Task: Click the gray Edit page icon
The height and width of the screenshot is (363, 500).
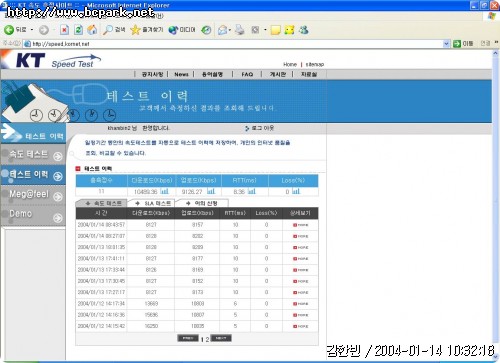Action: [255, 30]
